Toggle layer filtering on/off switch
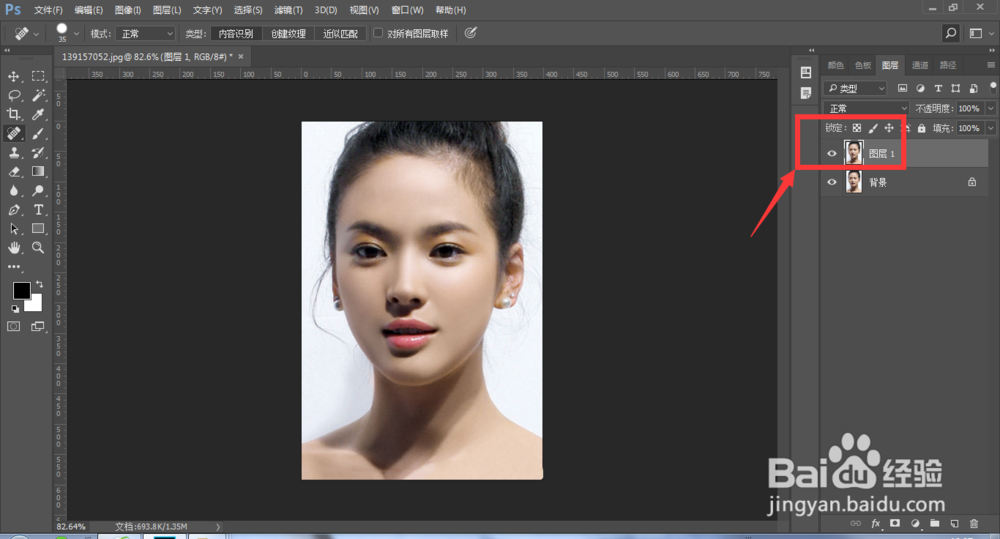 tap(992, 87)
